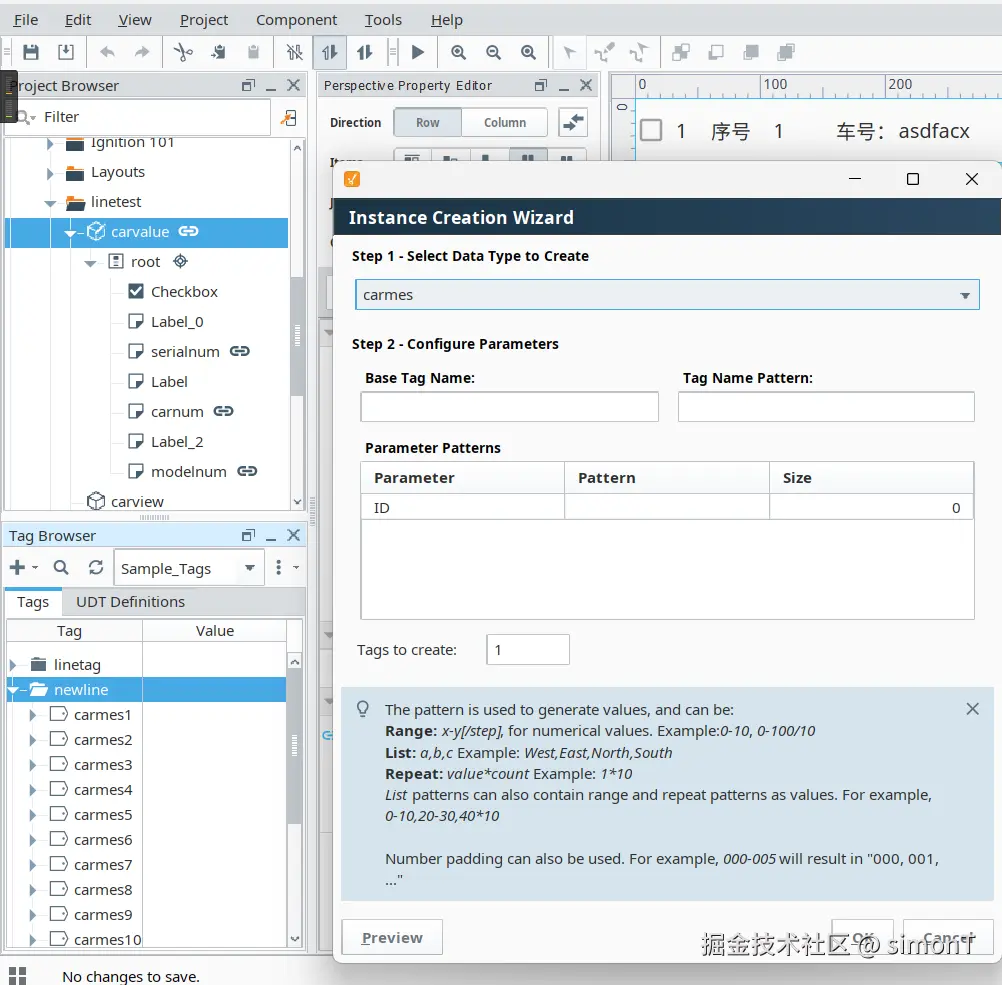Screen dimensions: 1002x985
Task: Click the Paste clipboard icon
Action: [x=253, y=52]
